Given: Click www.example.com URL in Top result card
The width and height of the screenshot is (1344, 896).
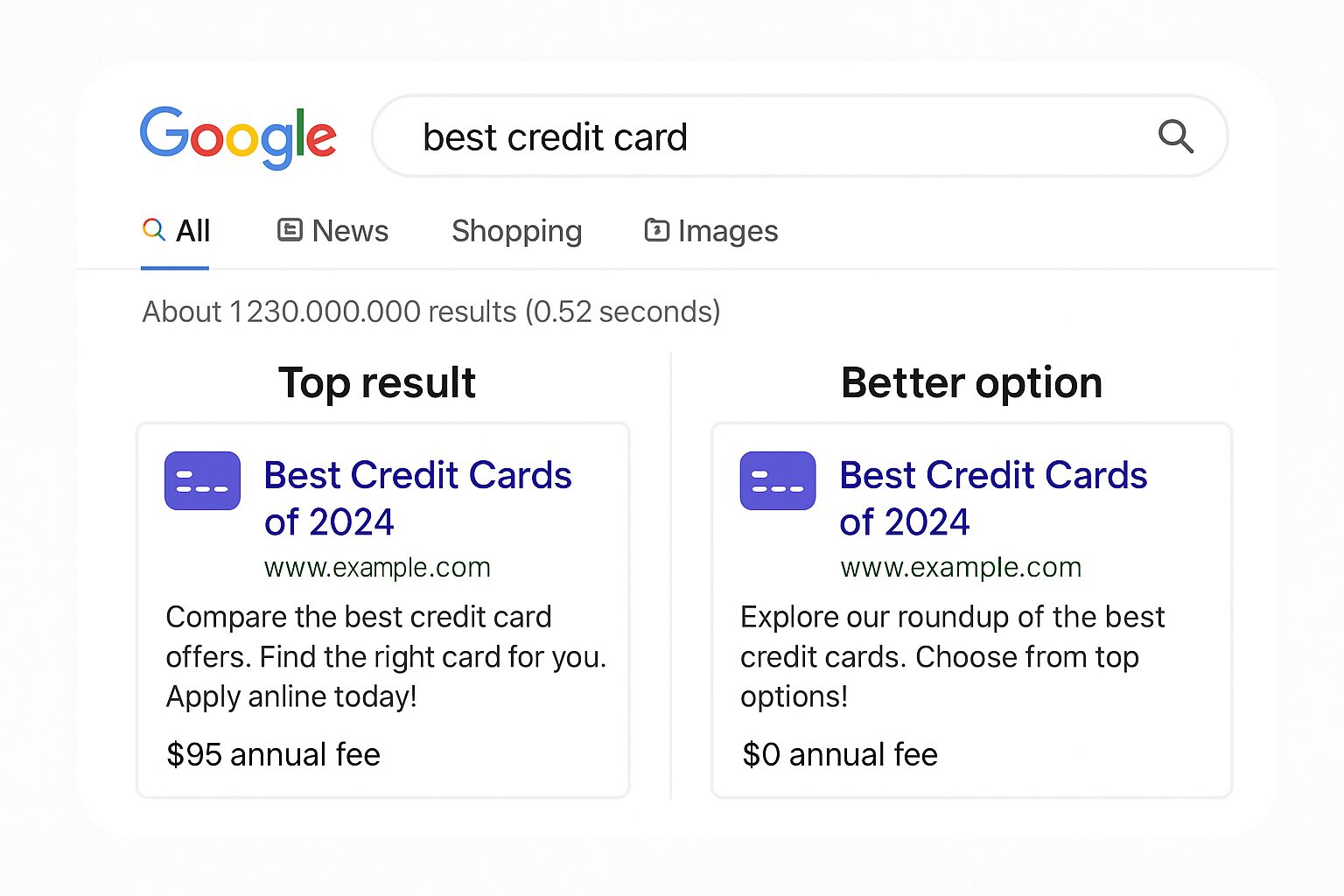Looking at the screenshot, I should tap(377, 567).
